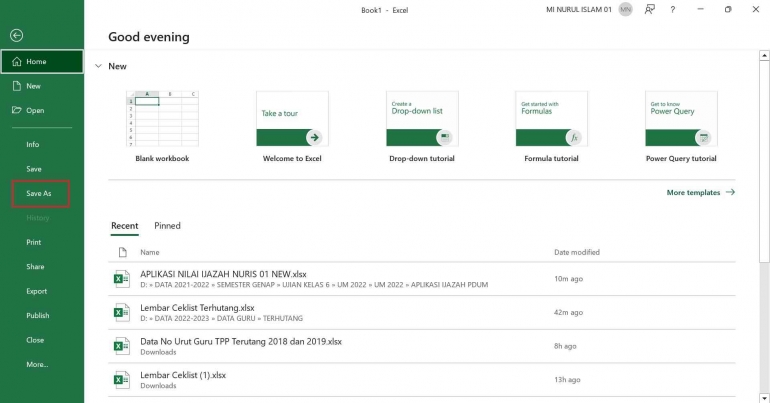This screenshot has height=403, width=770.
Task: Click the scrollbar down arrow
Action: pos(765,398)
